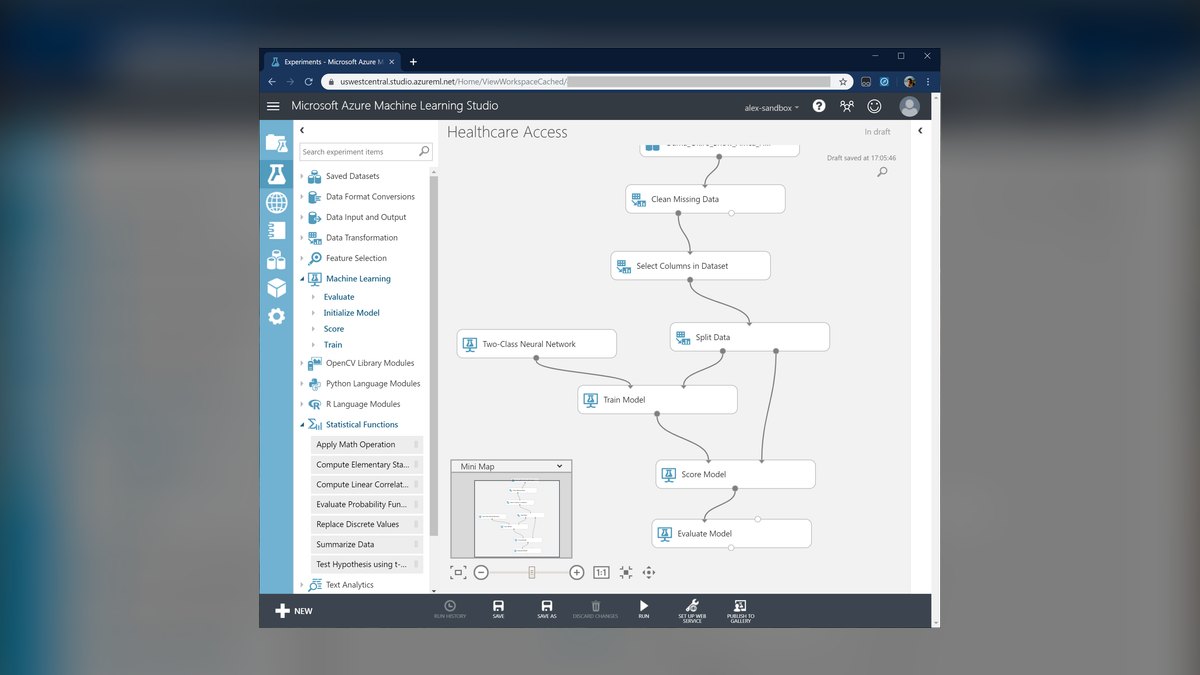Click the canvas search magnifier icon
This screenshot has width=1200, height=675.
882,172
